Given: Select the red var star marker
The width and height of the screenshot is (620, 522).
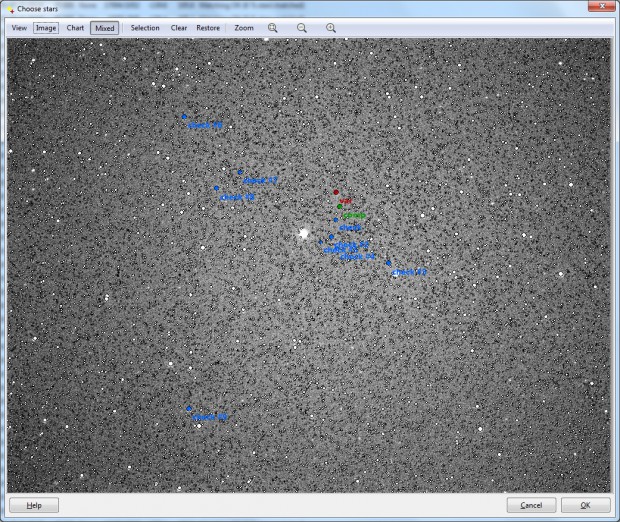Looking at the screenshot, I should tap(336, 192).
